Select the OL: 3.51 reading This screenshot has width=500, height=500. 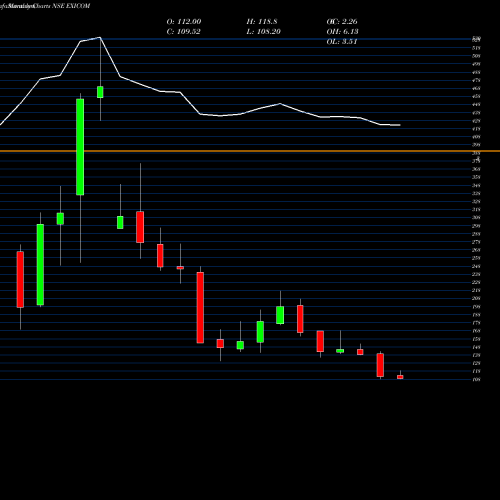click(342, 42)
